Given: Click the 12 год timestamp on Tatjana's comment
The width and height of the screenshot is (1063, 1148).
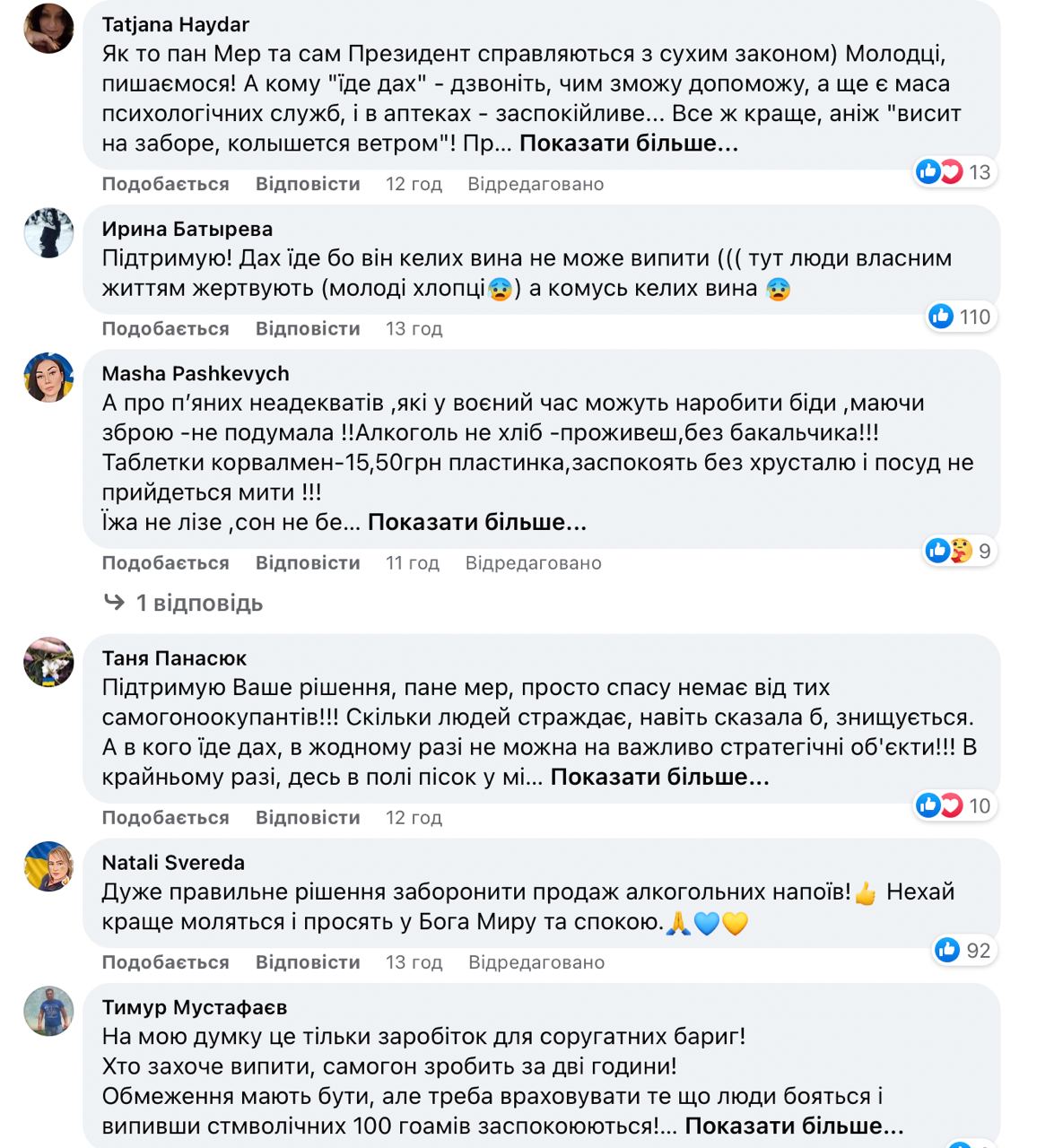Looking at the screenshot, I should click(414, 184).
